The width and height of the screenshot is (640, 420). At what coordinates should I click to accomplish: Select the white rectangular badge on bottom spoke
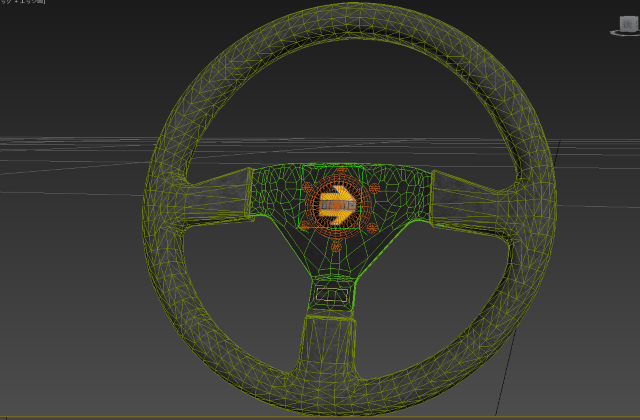click(332, 295)
